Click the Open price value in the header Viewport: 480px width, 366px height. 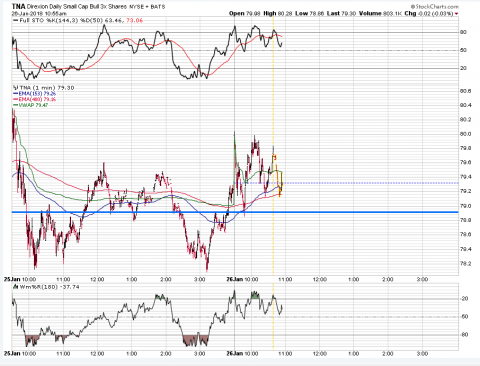[254, 14]
